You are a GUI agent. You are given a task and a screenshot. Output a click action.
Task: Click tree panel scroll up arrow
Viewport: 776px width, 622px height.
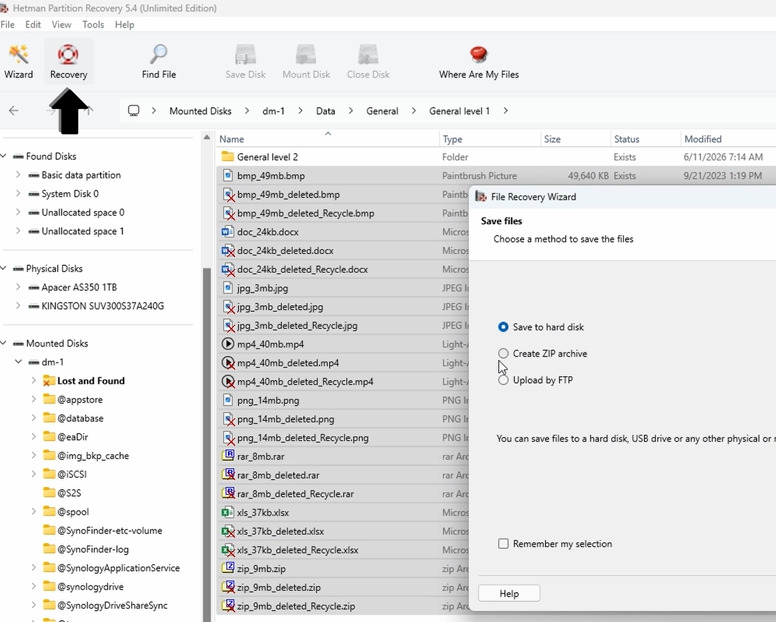pos(207,138)
